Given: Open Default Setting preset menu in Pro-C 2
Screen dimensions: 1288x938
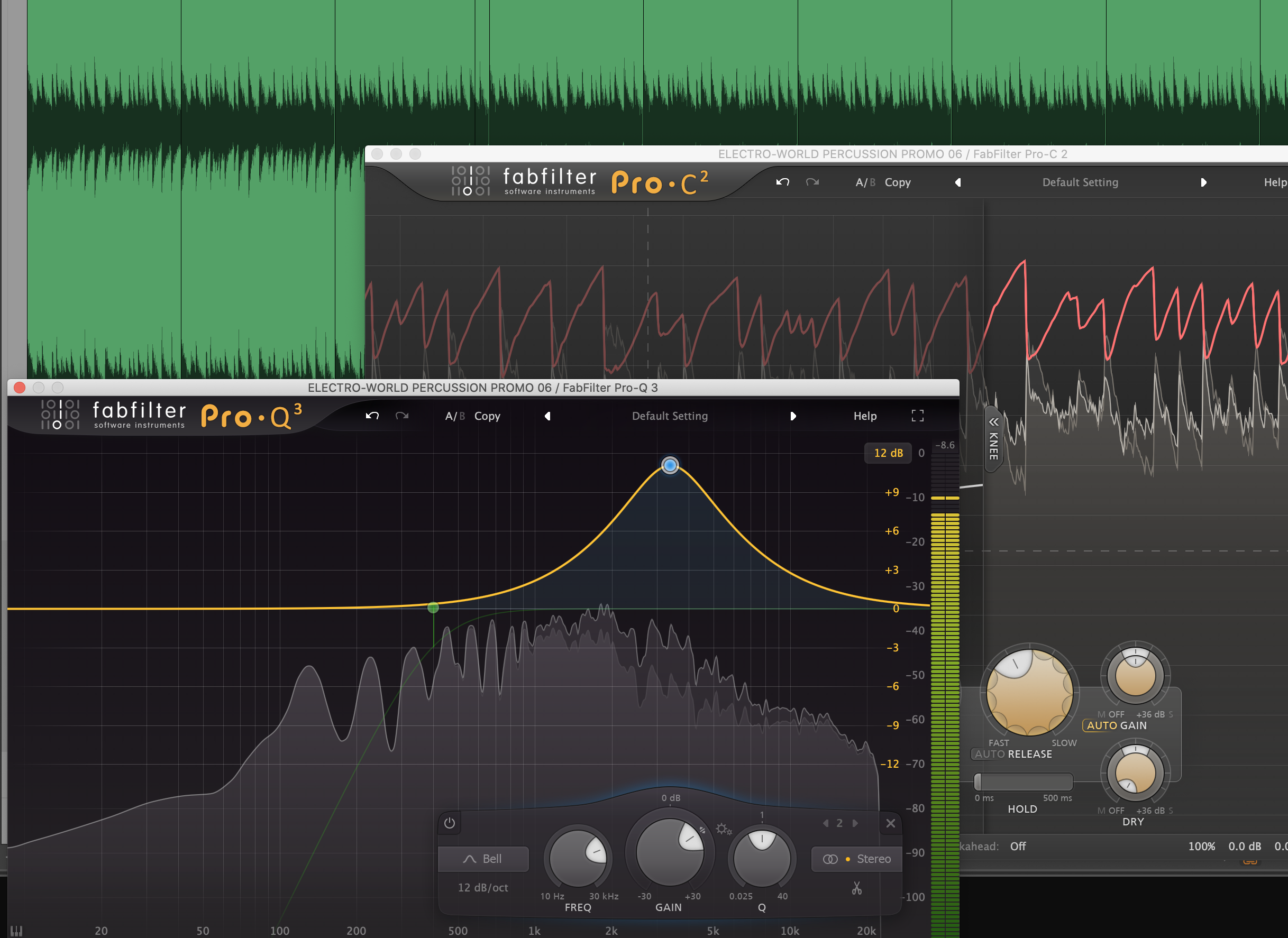Looking at the screenshot, I should 1080,182.
